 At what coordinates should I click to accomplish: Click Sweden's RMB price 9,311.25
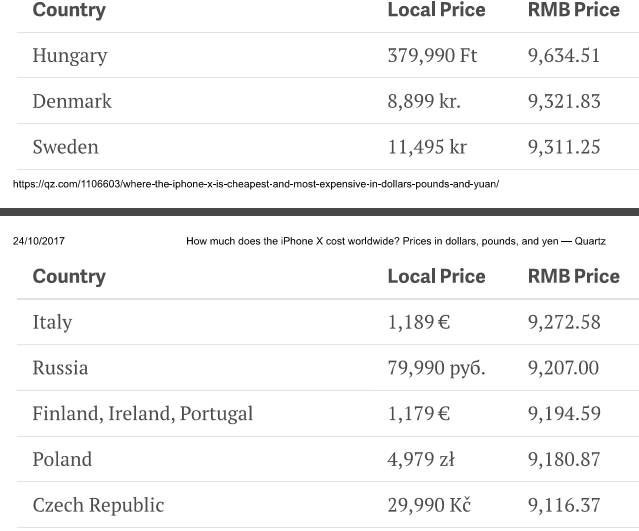564,148
